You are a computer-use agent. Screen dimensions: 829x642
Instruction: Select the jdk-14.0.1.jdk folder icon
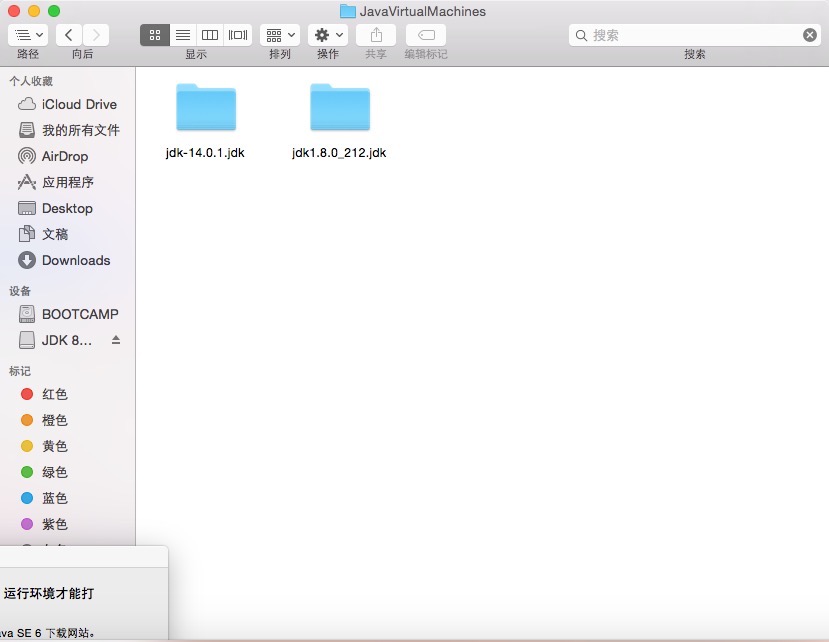(206, 107)
